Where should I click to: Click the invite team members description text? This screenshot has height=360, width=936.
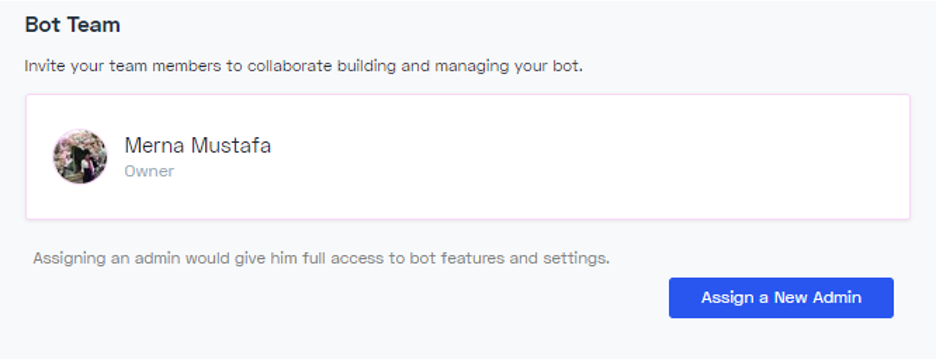[x=303, y=66]
